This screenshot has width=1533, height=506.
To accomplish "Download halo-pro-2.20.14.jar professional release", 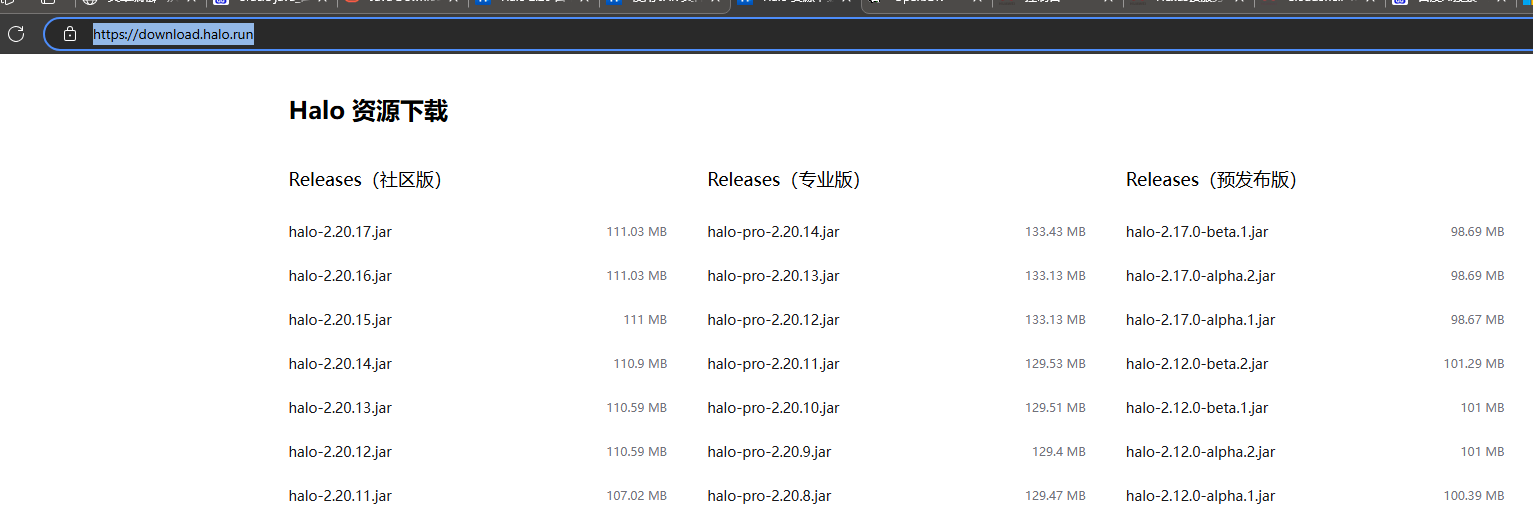I will [773, 232].
